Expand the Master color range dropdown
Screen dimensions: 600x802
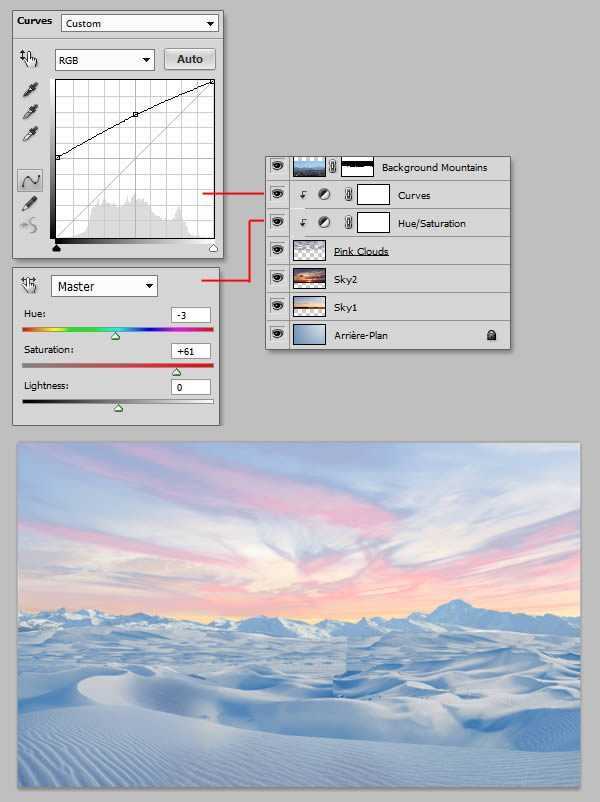(104, 287)
